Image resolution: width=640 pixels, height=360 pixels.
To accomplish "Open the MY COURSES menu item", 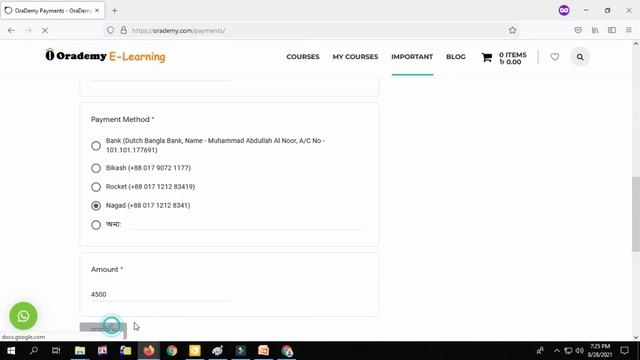I will click(355, 57).
